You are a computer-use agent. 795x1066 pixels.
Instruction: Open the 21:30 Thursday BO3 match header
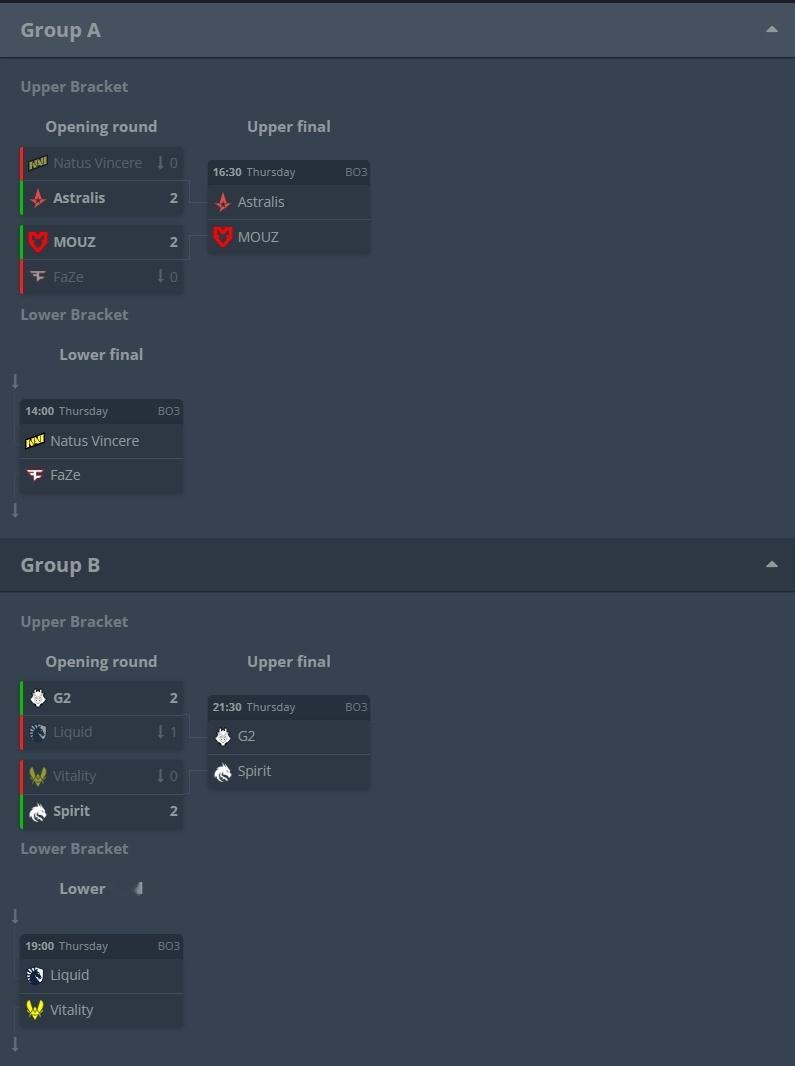pos(289,707)
